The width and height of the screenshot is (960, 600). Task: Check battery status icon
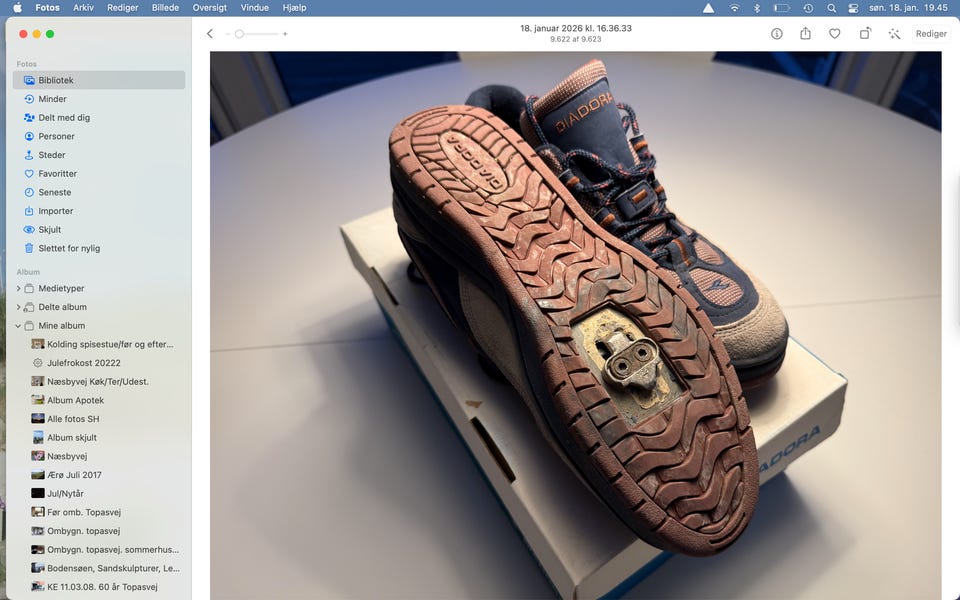pyautogui.click(x=781, y=8)
